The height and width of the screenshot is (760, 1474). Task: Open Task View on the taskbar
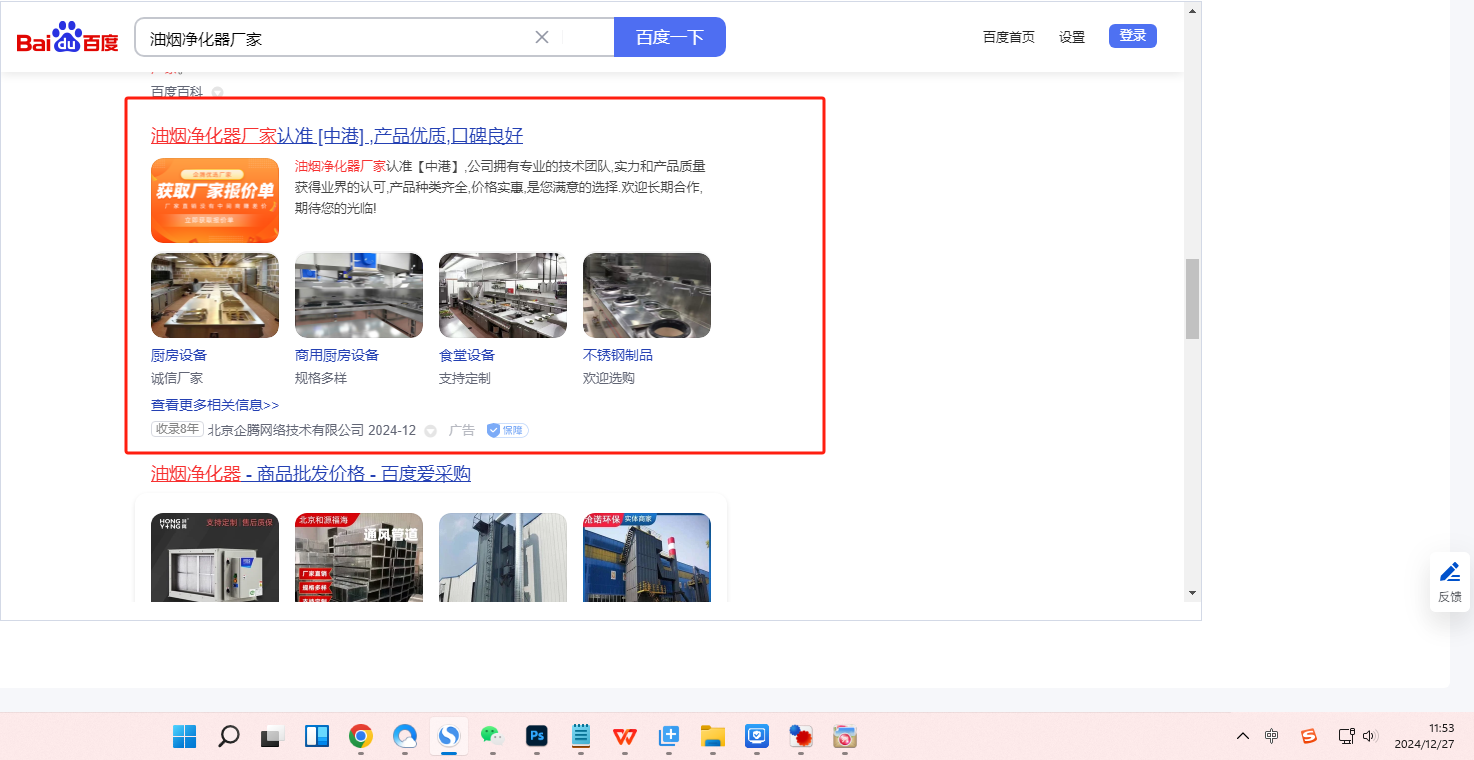(x=273, y=737)
